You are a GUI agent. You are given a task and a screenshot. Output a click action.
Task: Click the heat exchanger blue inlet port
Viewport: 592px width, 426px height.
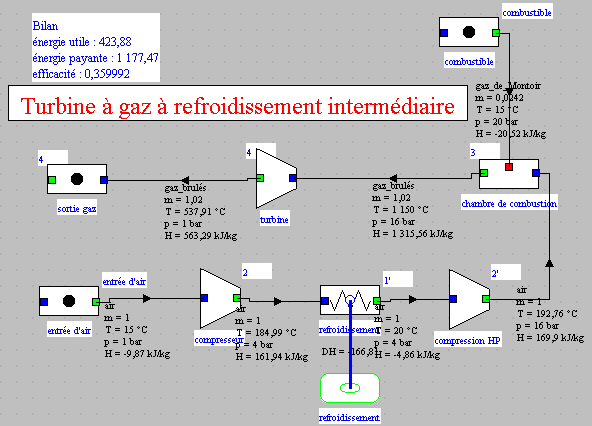pos(325,301)
